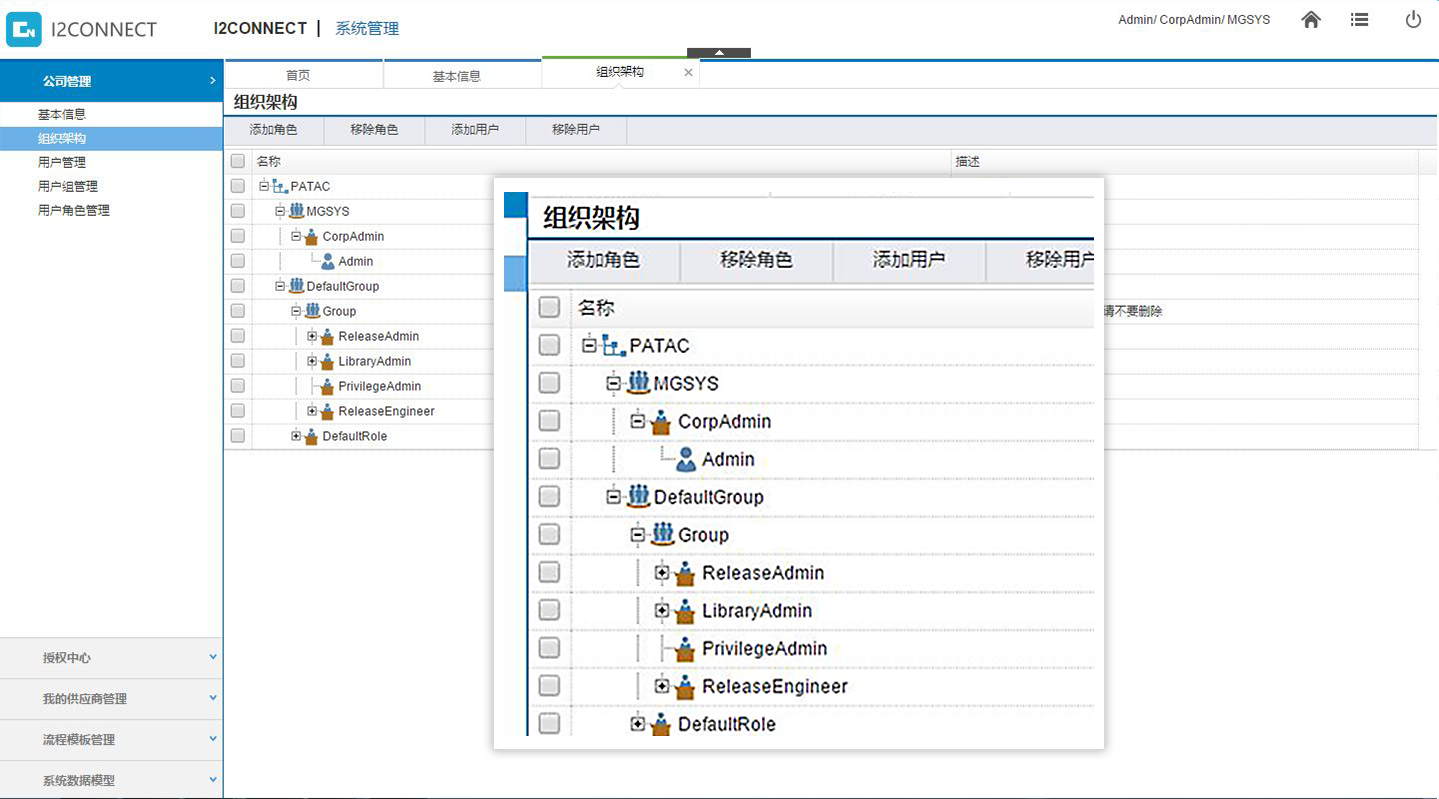This screenshot has width=1439, height=799.
Task: Close the 组织架构 tab
Action: click(x=688, y=72)
